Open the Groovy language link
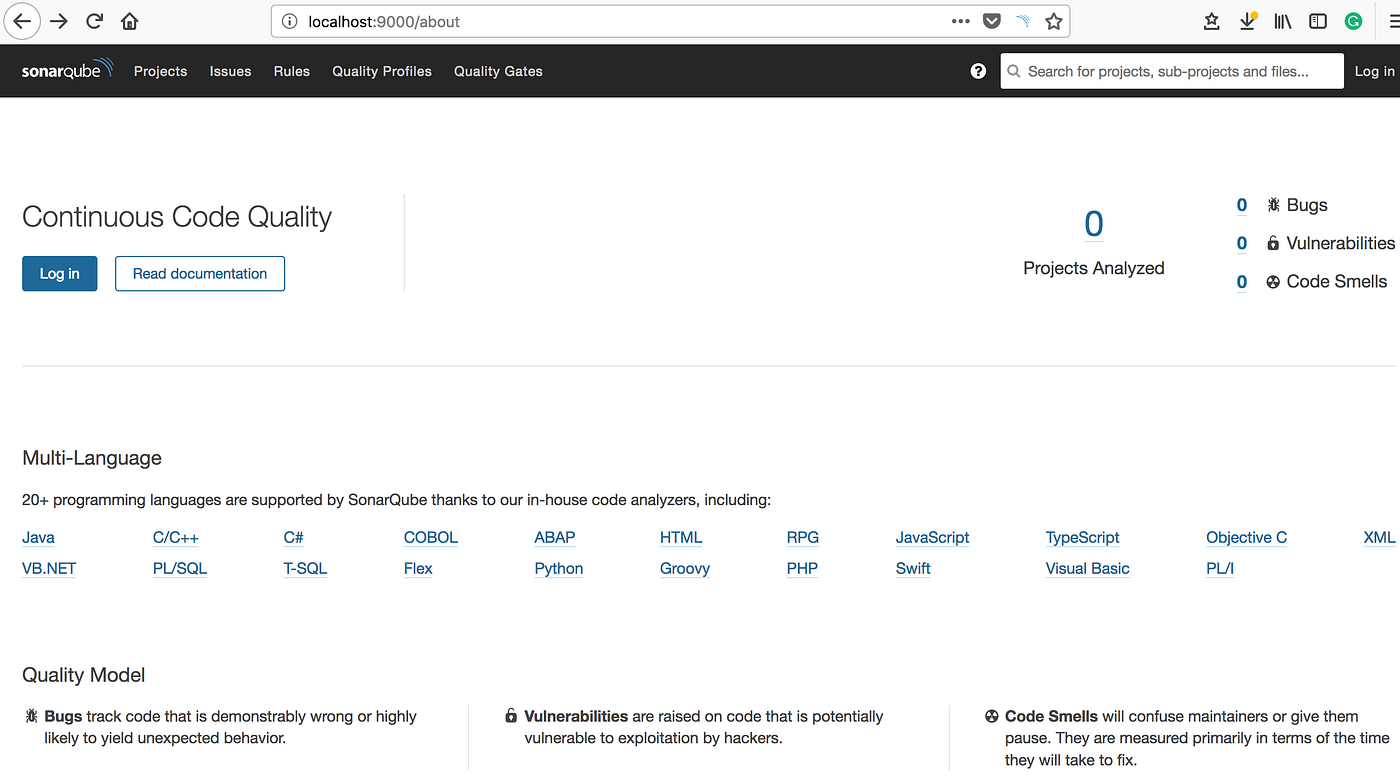 coord(685,568)
